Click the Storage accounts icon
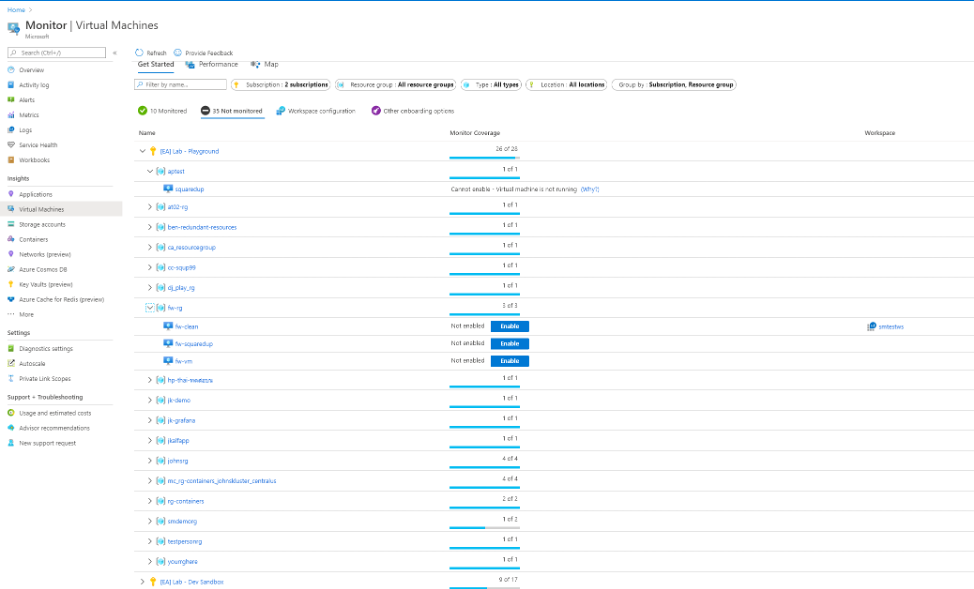This screenshot has width=974, height=589. [x=11, y=224]
